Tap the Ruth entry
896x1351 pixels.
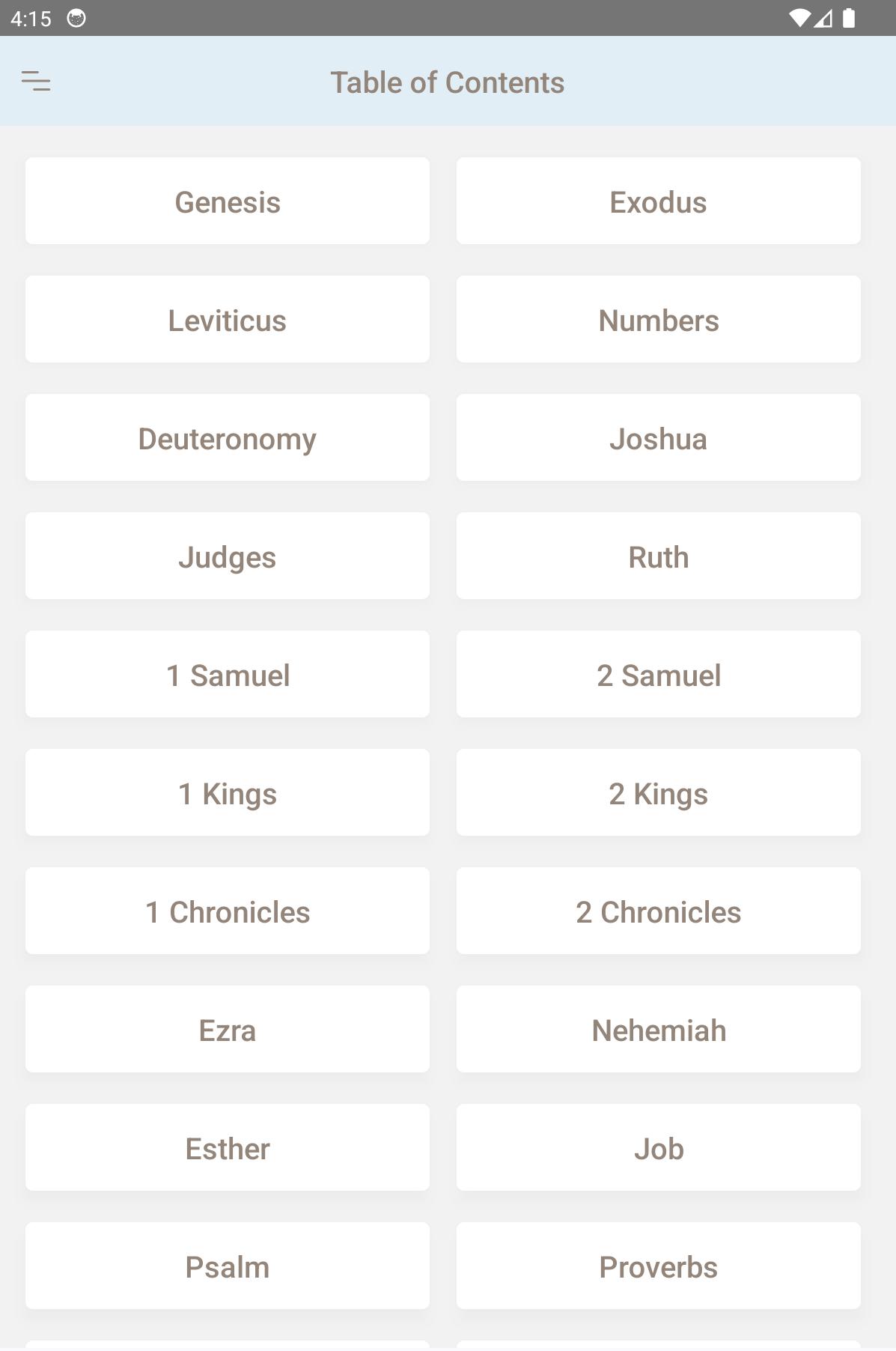[x=658, y=556]
